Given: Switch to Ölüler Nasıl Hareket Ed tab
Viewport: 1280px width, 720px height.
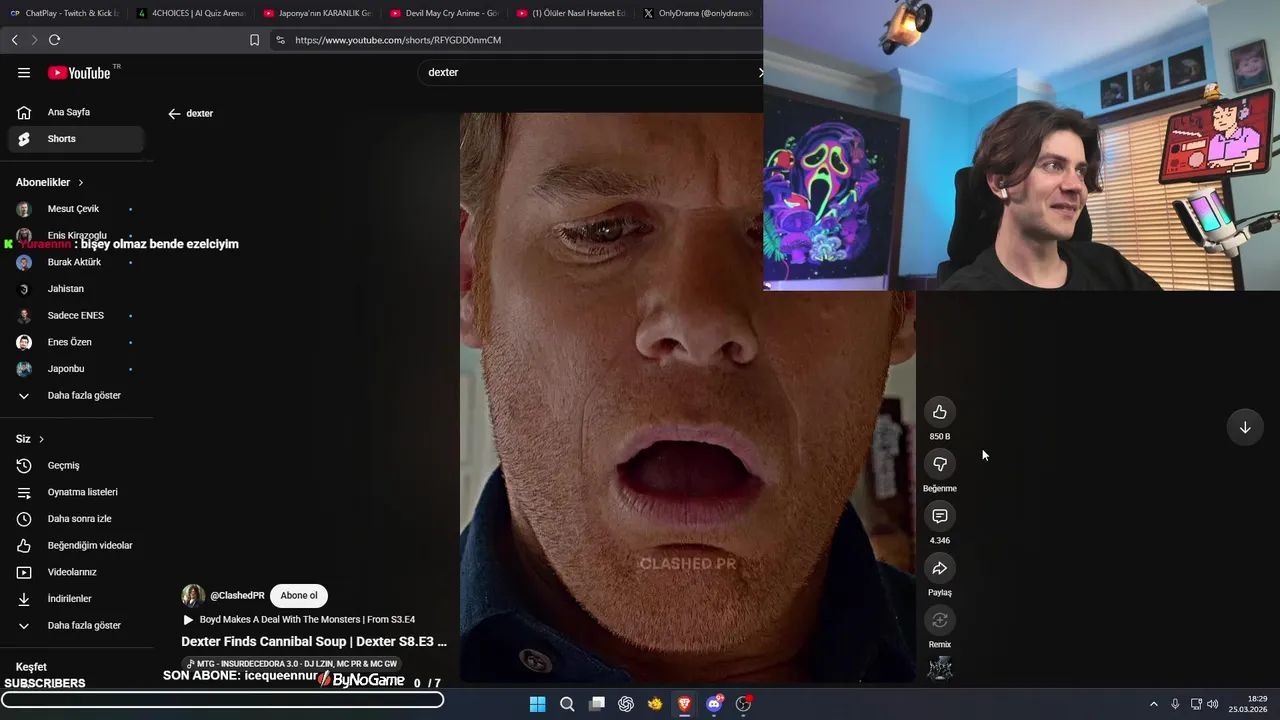Looking at the screenshot, I should click(x=571, y=13).
